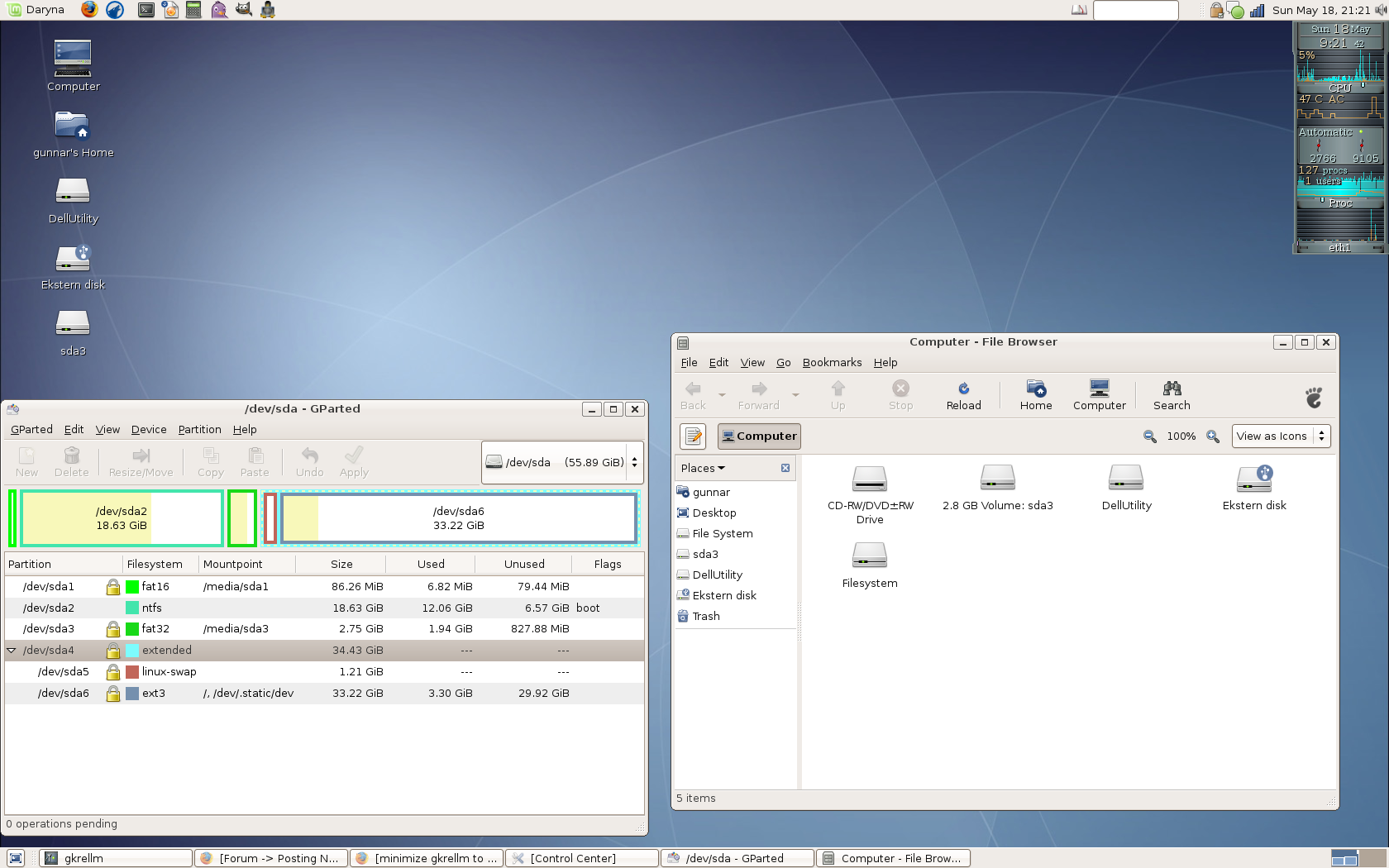Select /dev/sda6 block in partition graph

tap(459, 518)
